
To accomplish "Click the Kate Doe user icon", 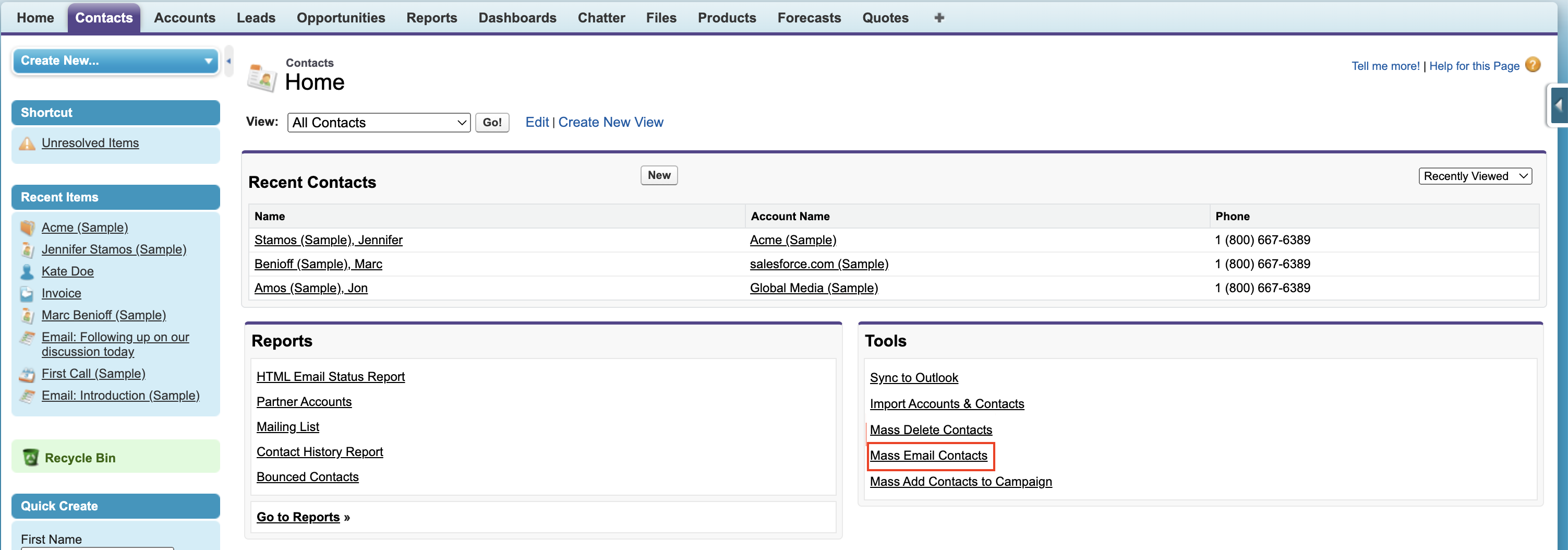I will pyautogui.click(x=27, y=271).
